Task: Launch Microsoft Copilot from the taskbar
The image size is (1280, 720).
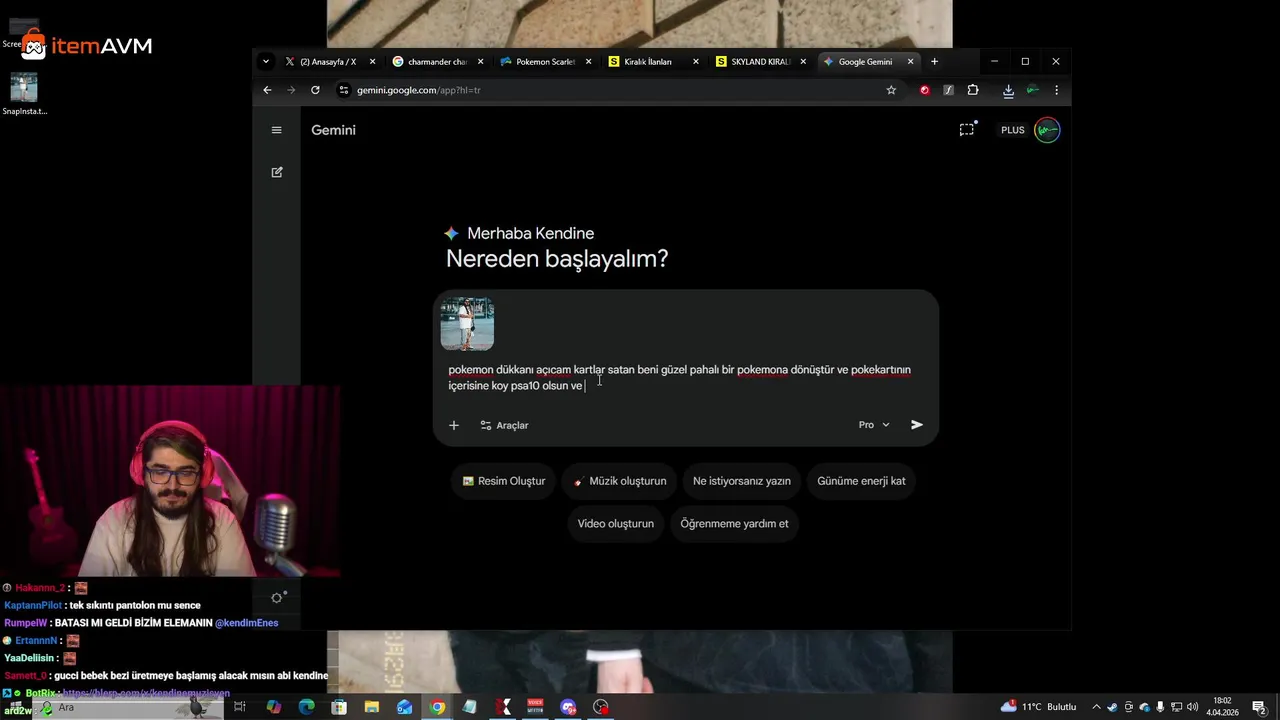Action: (x=274, y=707)
